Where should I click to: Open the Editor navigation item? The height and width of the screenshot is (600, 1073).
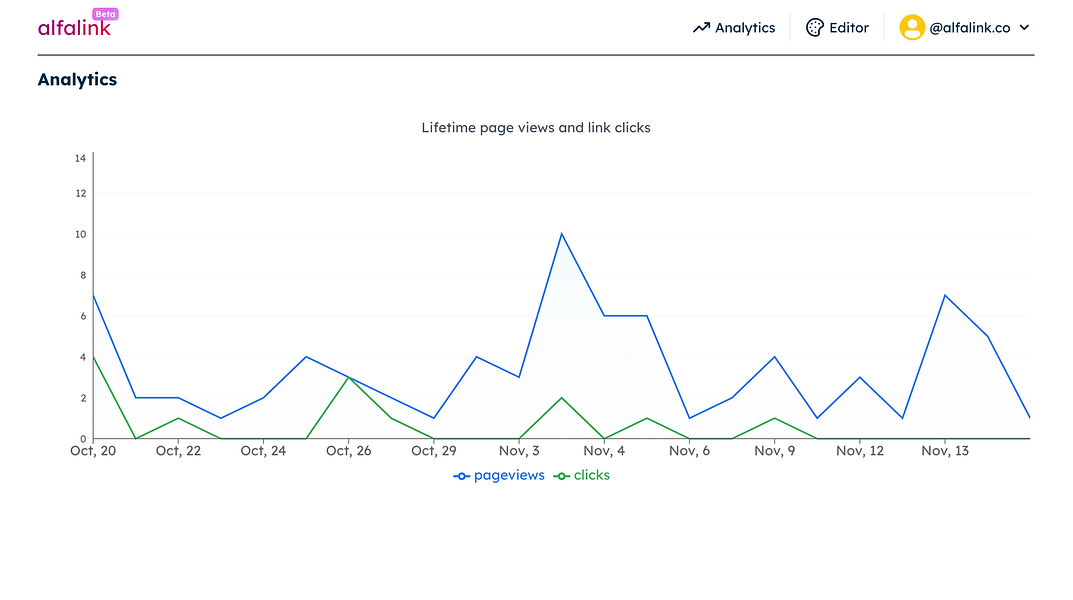tap(837, 27)
